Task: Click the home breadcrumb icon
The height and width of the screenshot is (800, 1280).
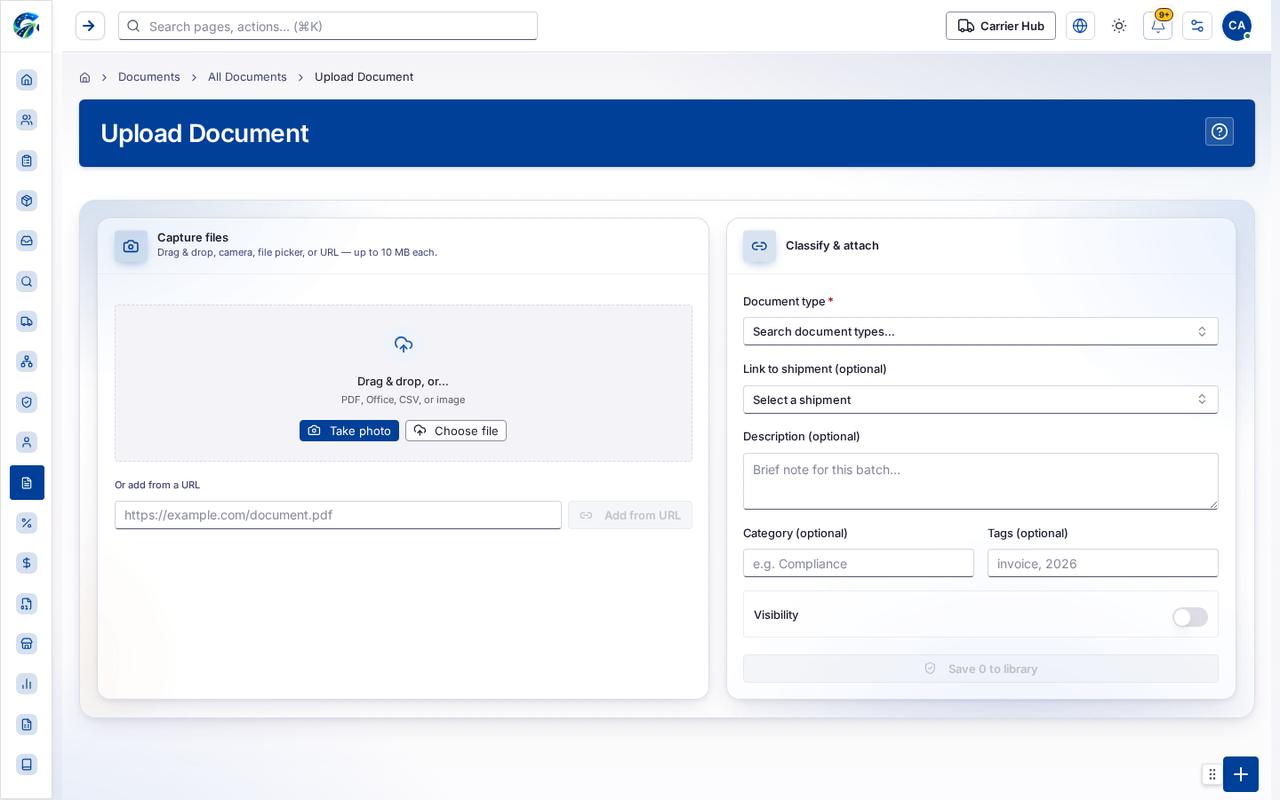Action: pos(85,77)
